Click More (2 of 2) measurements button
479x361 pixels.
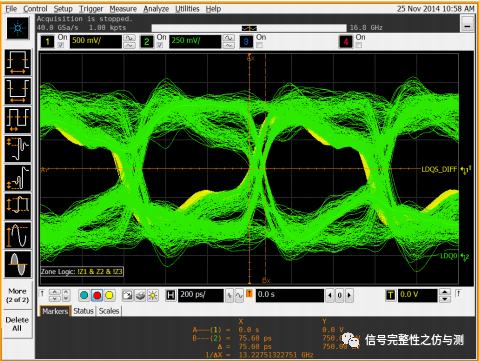(17, 295)
